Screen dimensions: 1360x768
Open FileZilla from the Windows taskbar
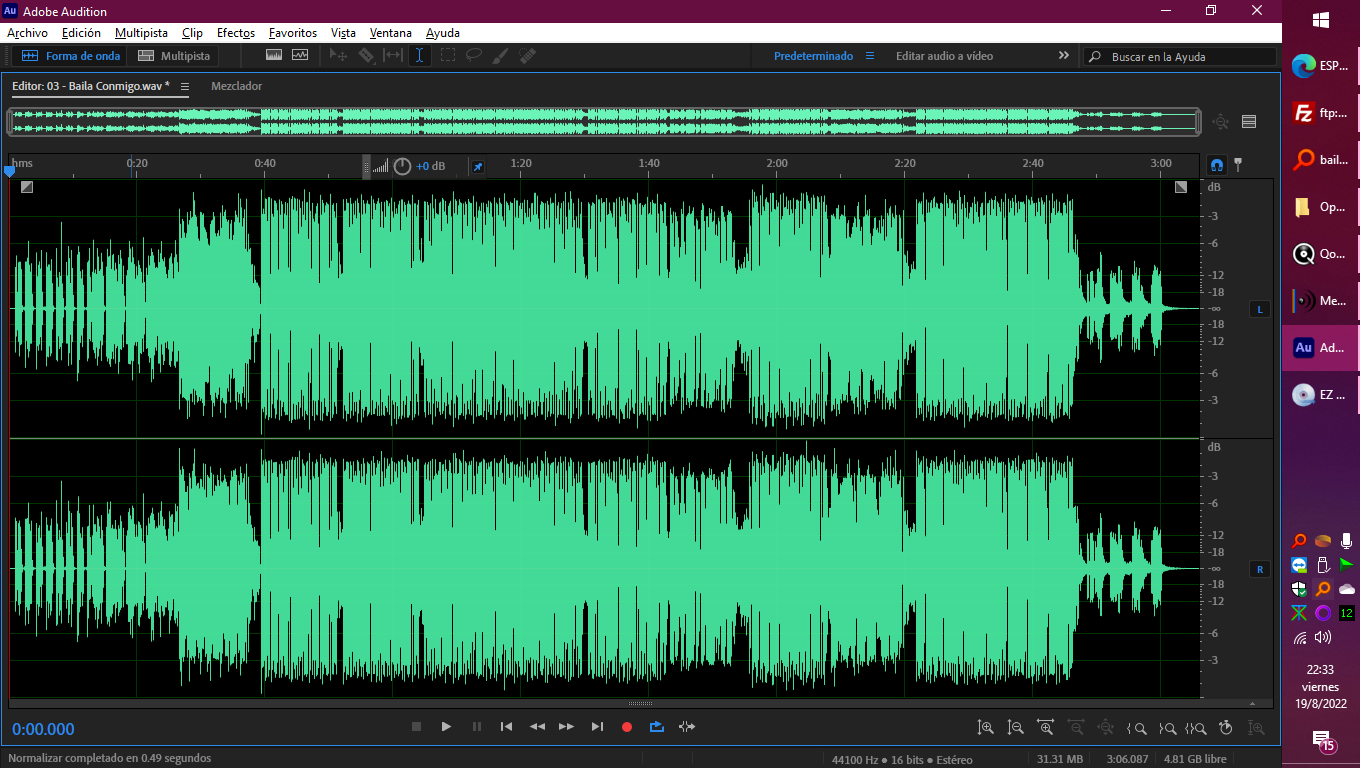(x=1321, y=113)
